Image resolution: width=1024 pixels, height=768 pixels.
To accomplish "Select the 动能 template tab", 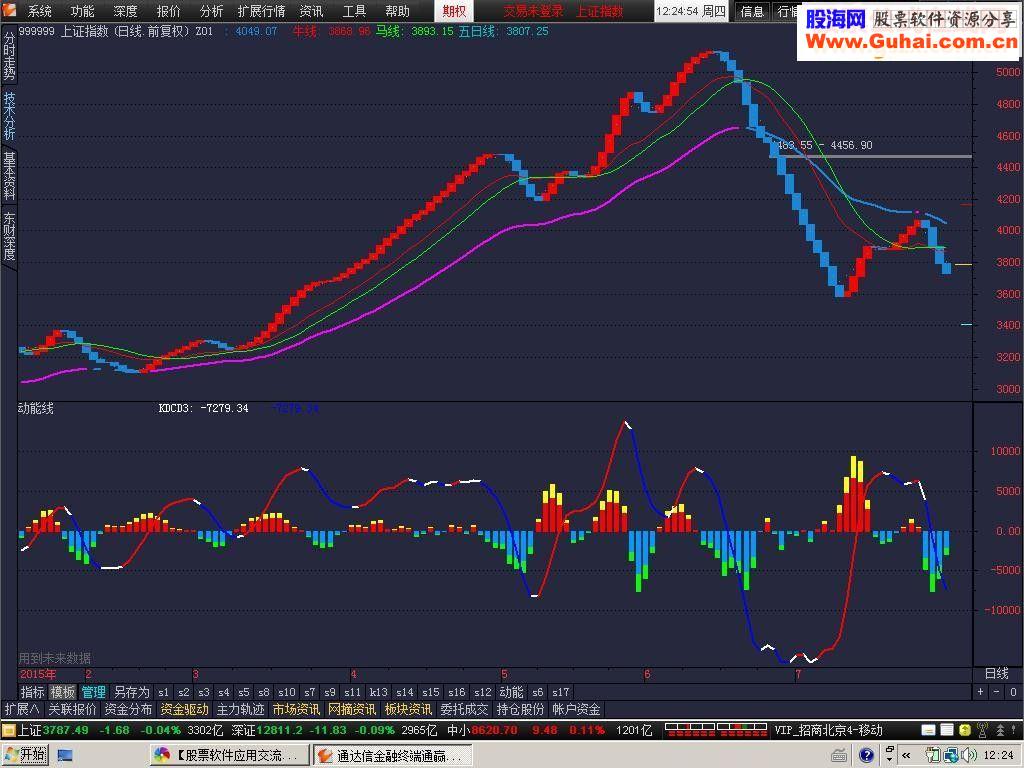I will click(x=511, y=692).
